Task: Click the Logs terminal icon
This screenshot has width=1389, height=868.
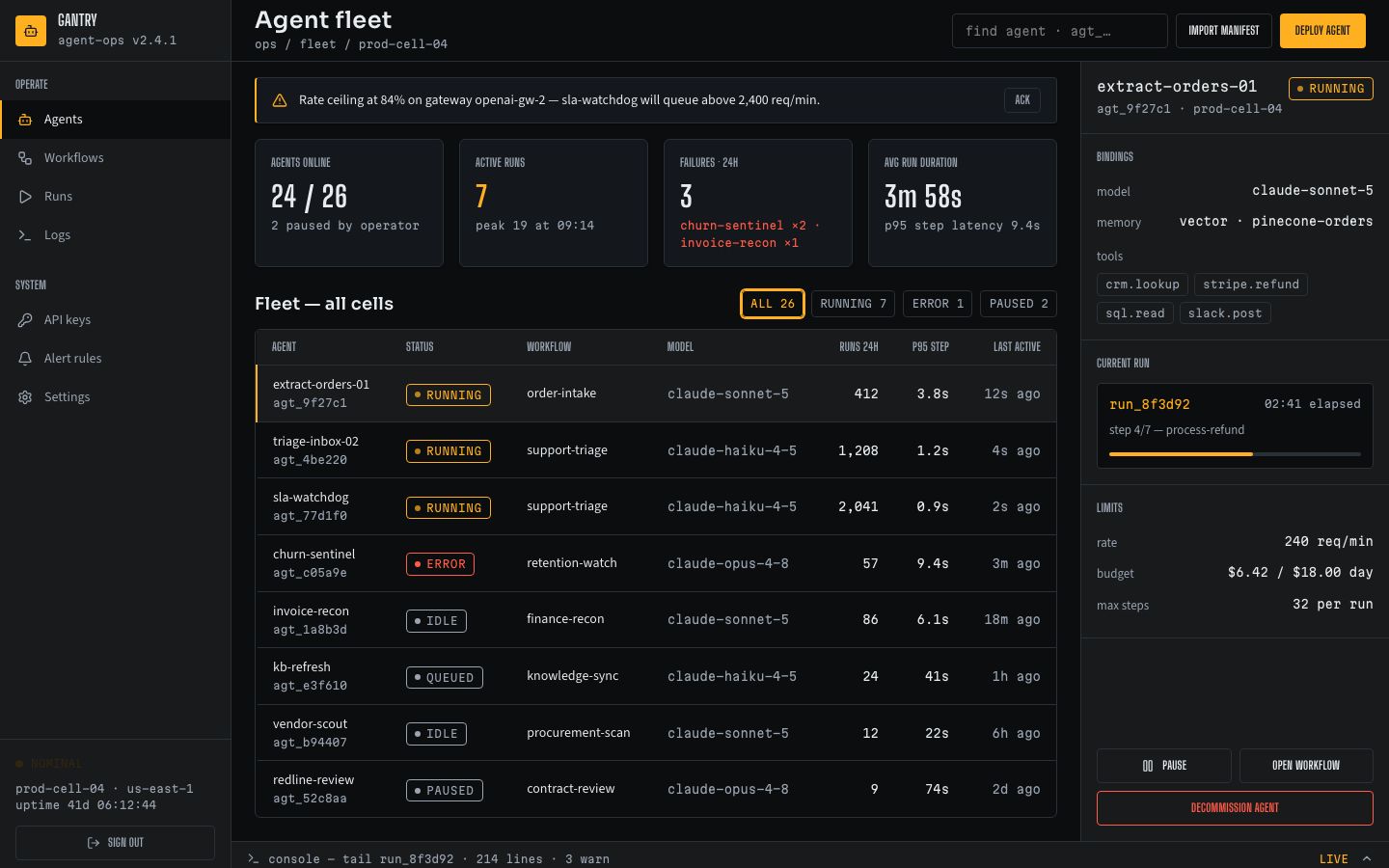Action: [x=25, y=235]
